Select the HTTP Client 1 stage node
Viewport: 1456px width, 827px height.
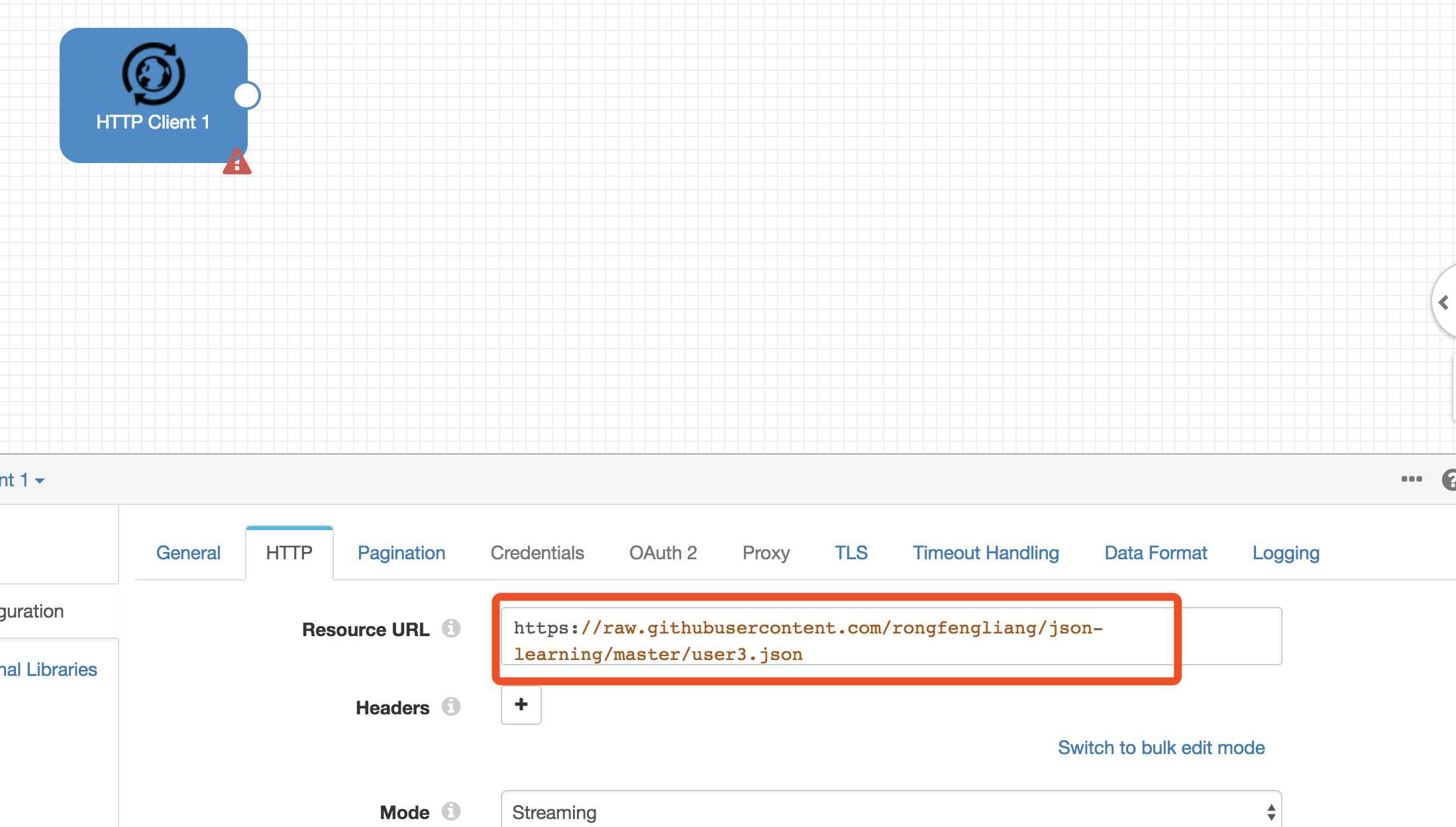click(154, 95)
